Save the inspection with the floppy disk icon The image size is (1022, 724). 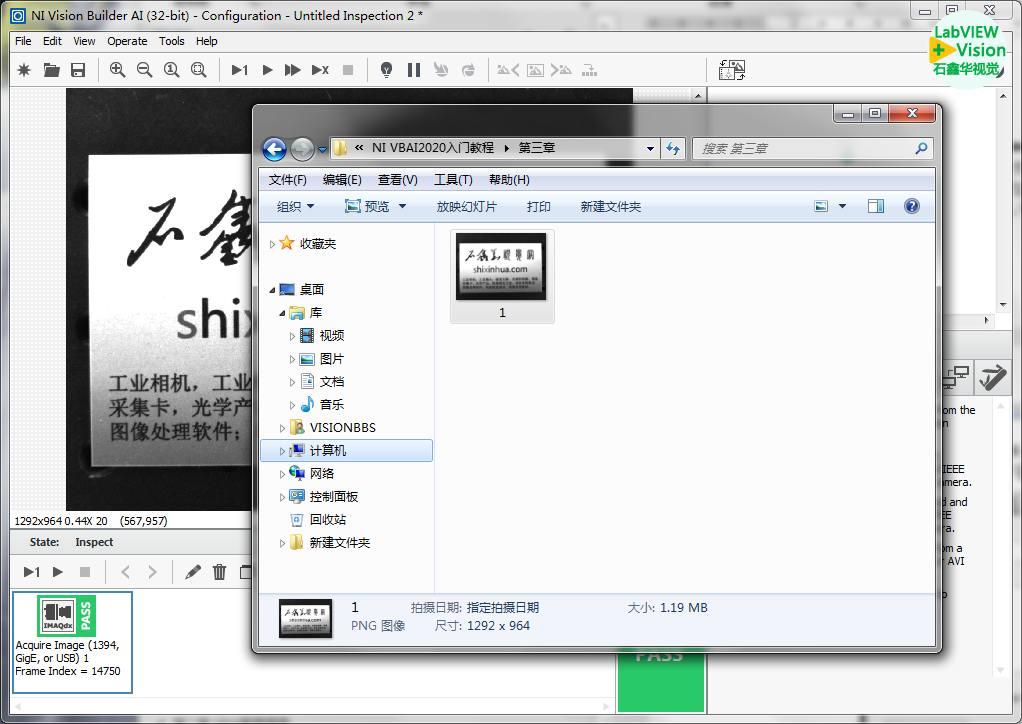78,70
